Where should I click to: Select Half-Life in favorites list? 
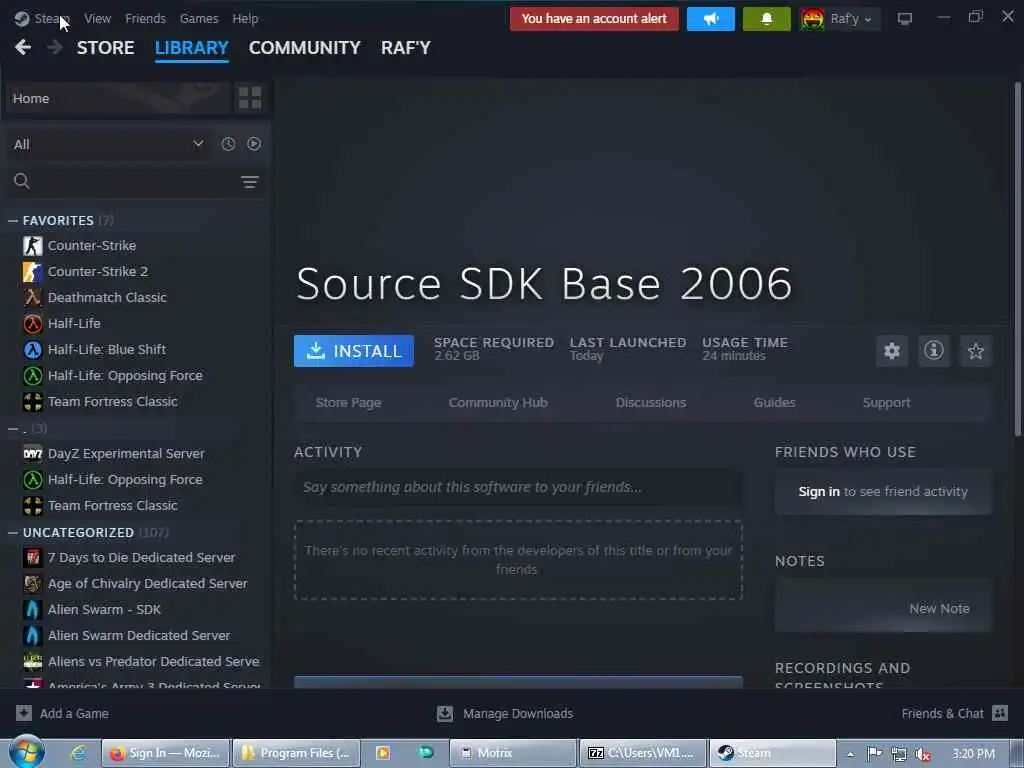tap(74, 323)
